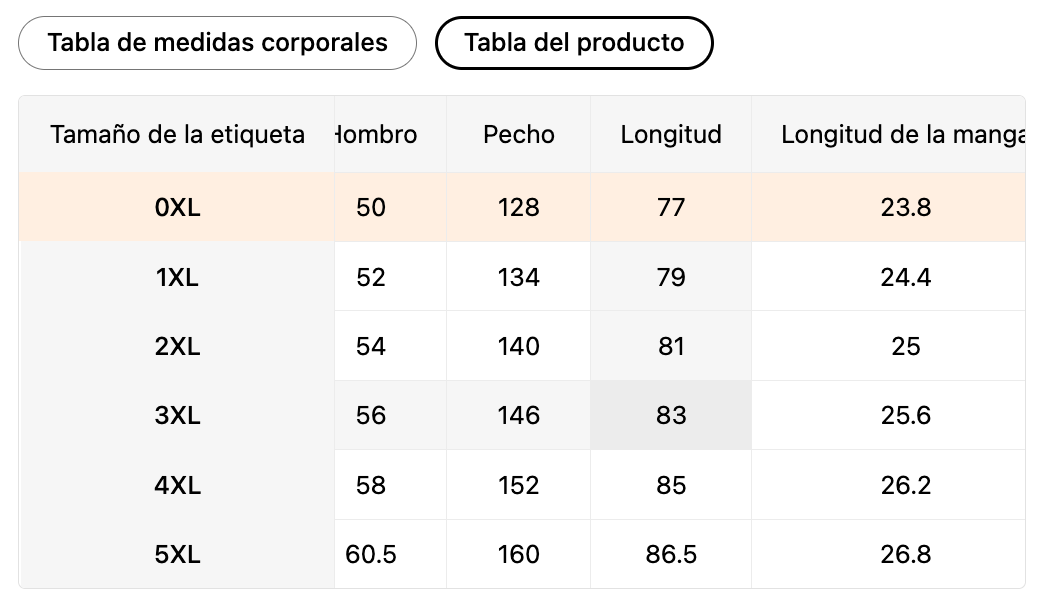Screen dimensions: 1038x612
Task: Select the 5XL size label
Action: [x=177, y=554]
